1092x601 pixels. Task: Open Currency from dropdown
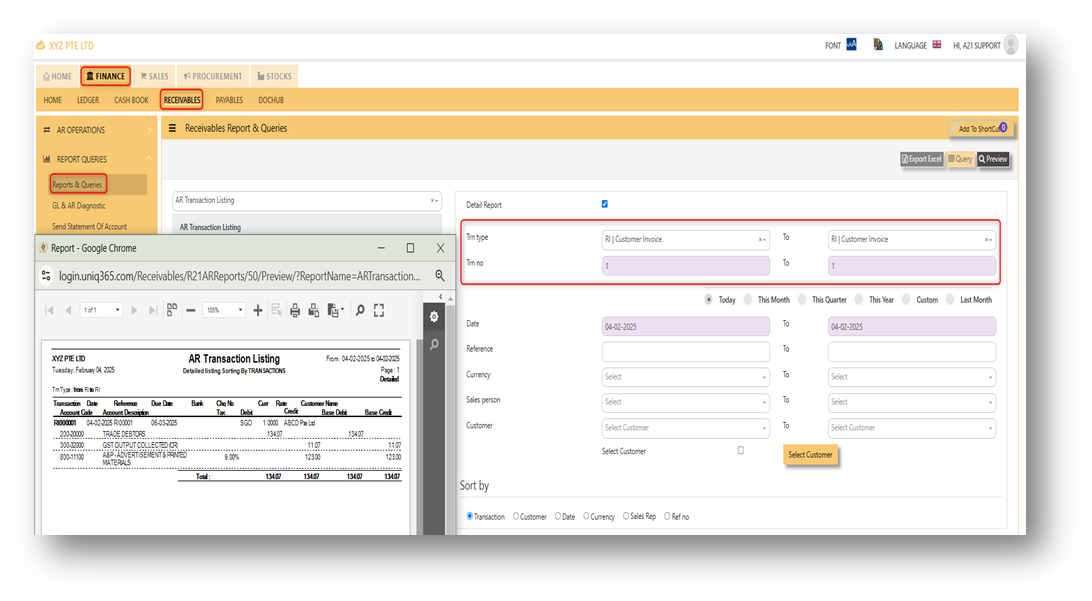coord(685,377)
